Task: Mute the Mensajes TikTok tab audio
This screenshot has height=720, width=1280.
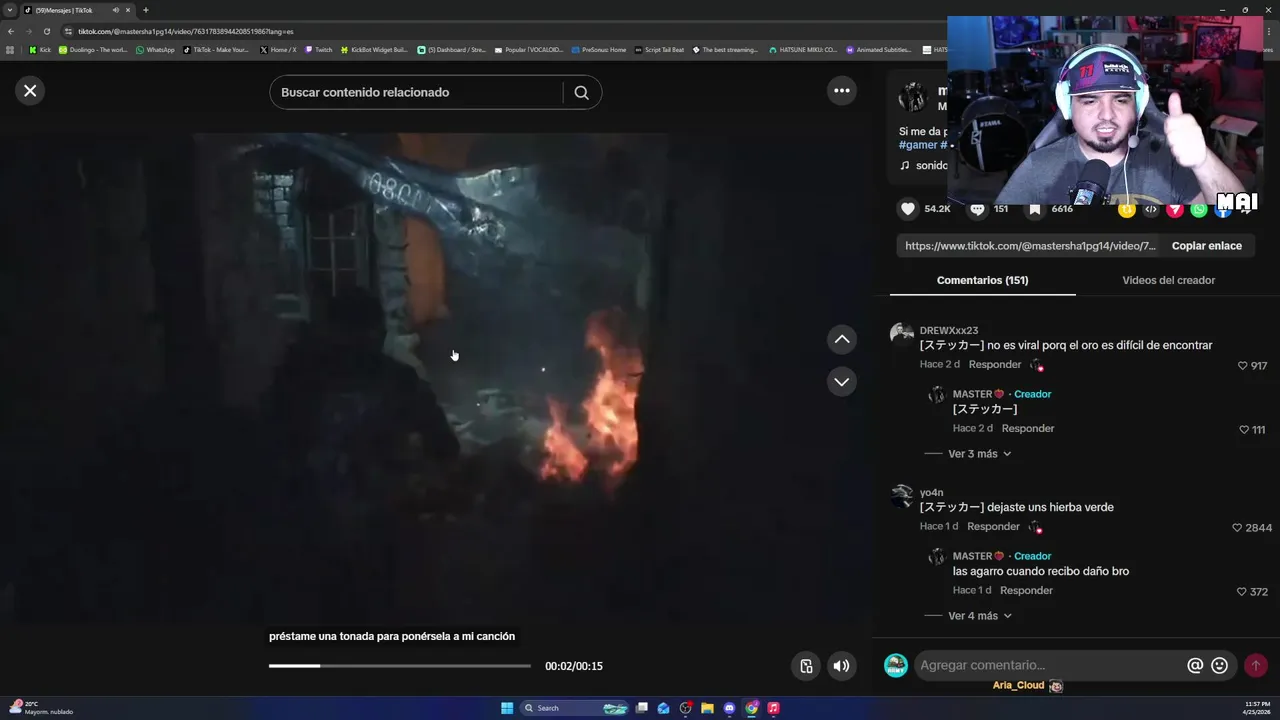Action: (x=115, y=10)
